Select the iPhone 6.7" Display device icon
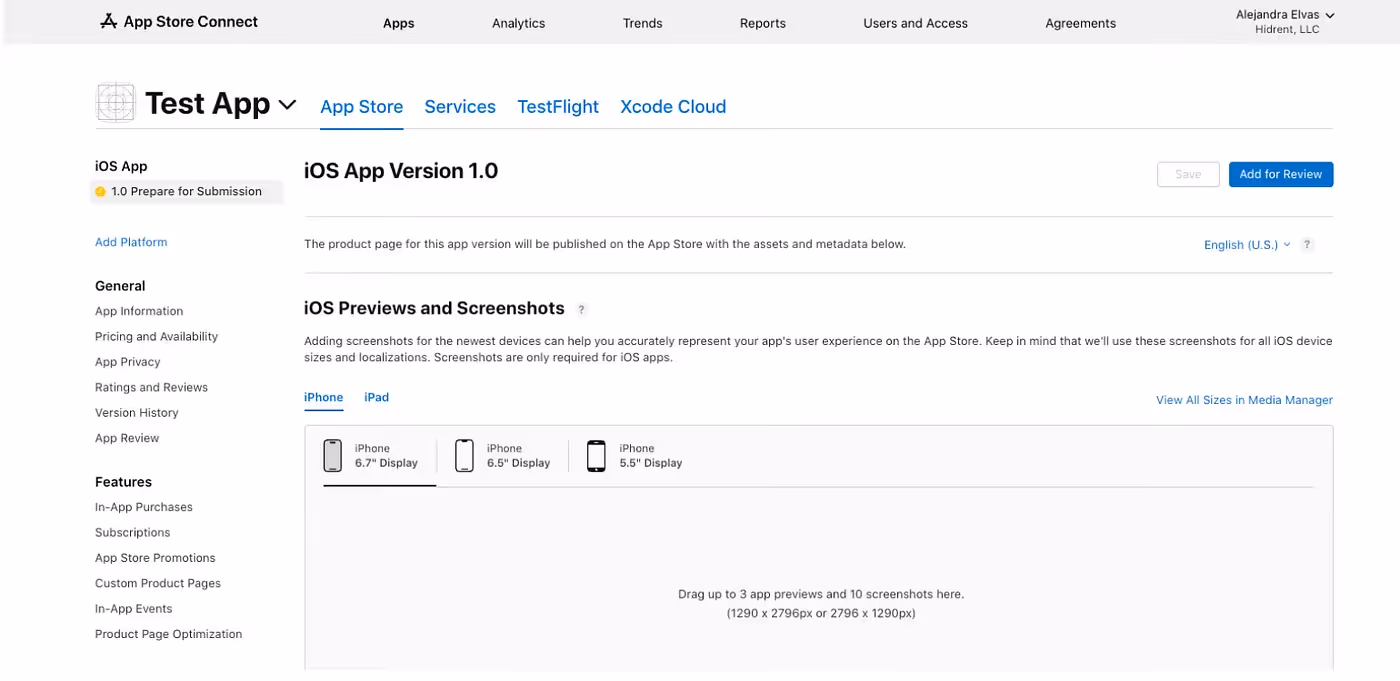Screen dimensions: 1400x681 pyautogui.click(x=333, y=456)
